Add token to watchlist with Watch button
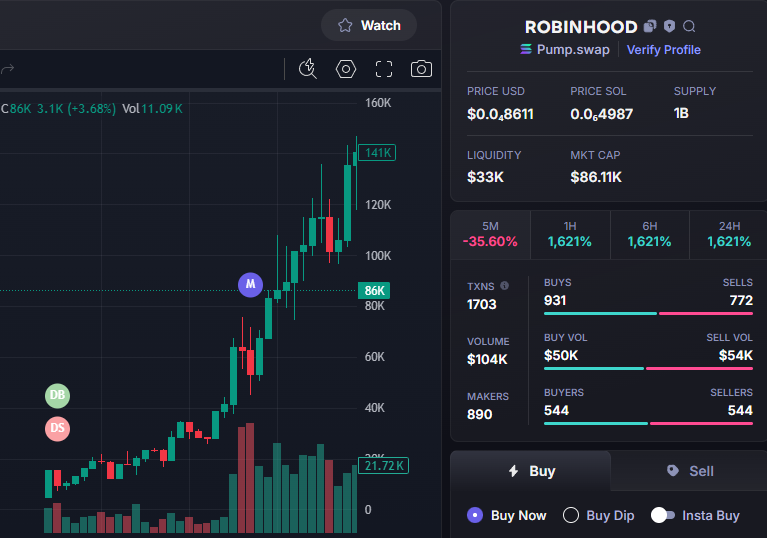The image size is (767, 538). click(369, 25)
